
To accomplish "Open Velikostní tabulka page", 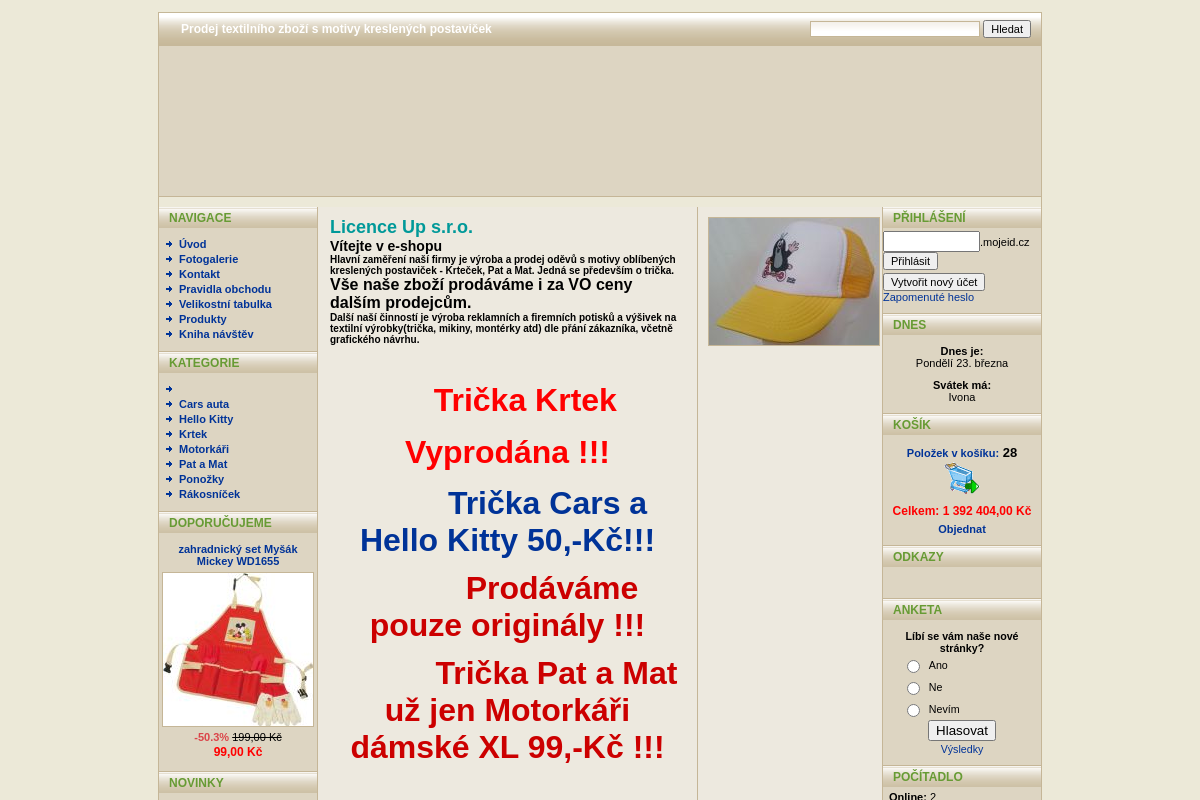I will point(225,304).
